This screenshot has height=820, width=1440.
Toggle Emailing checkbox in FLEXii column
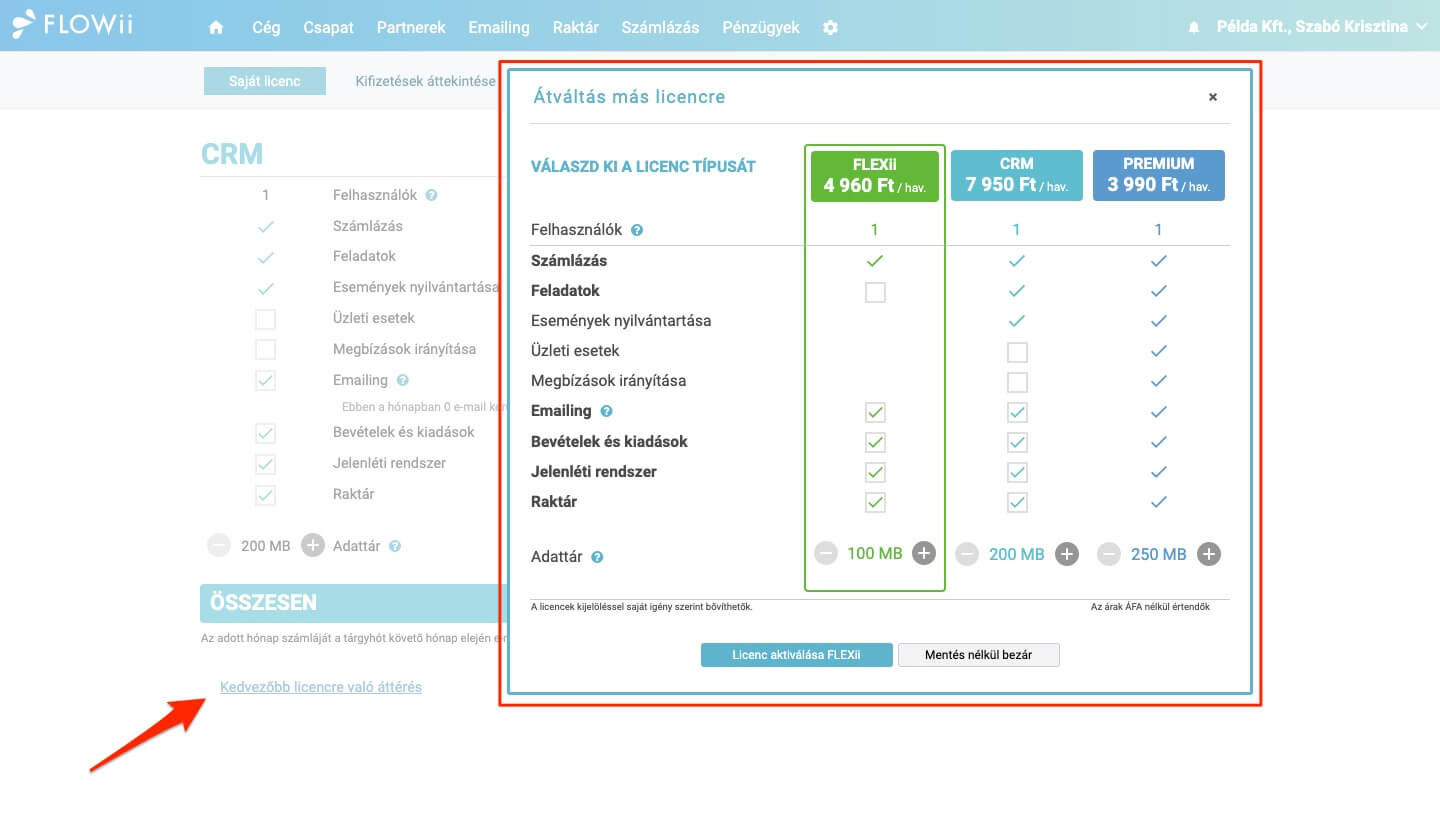pos(875,412)
